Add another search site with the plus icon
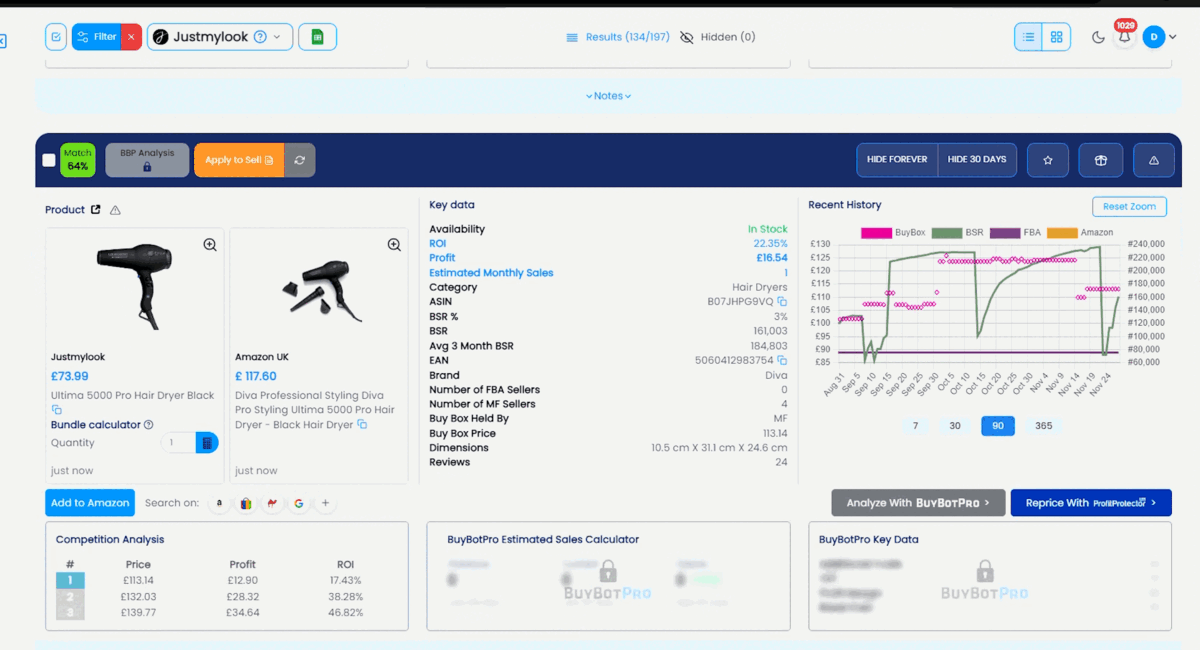 (x=325, y=503)
